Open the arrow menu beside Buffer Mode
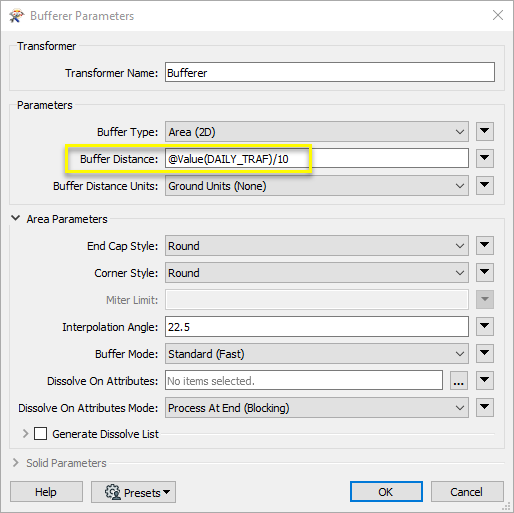This screenshot has width=514, height=513. tap(485, 354)
